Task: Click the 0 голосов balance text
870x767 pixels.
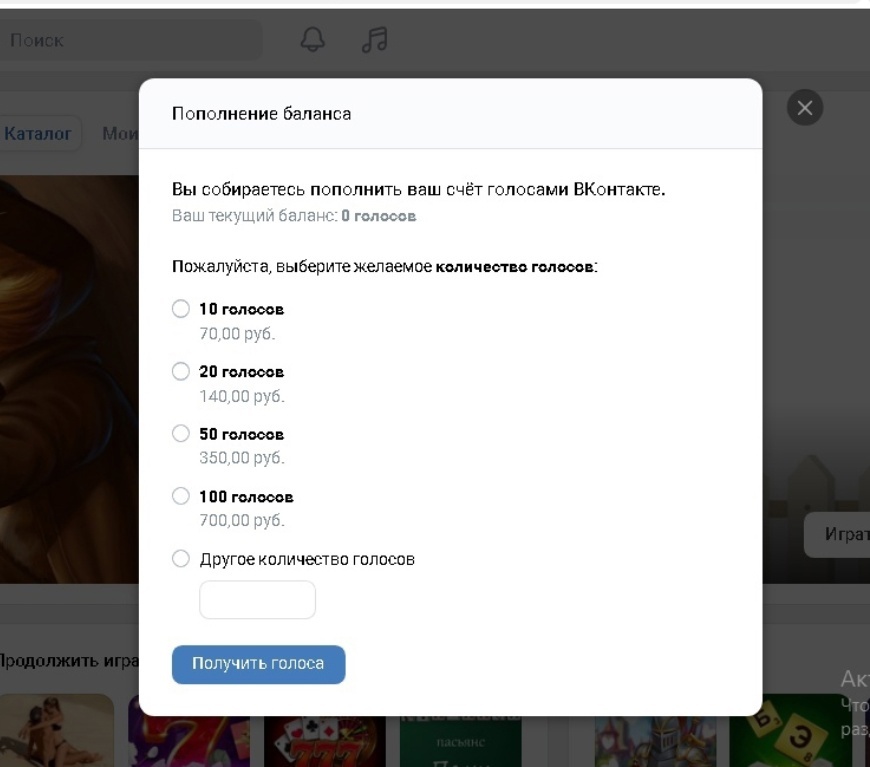Action: click(x=378, y=216)
